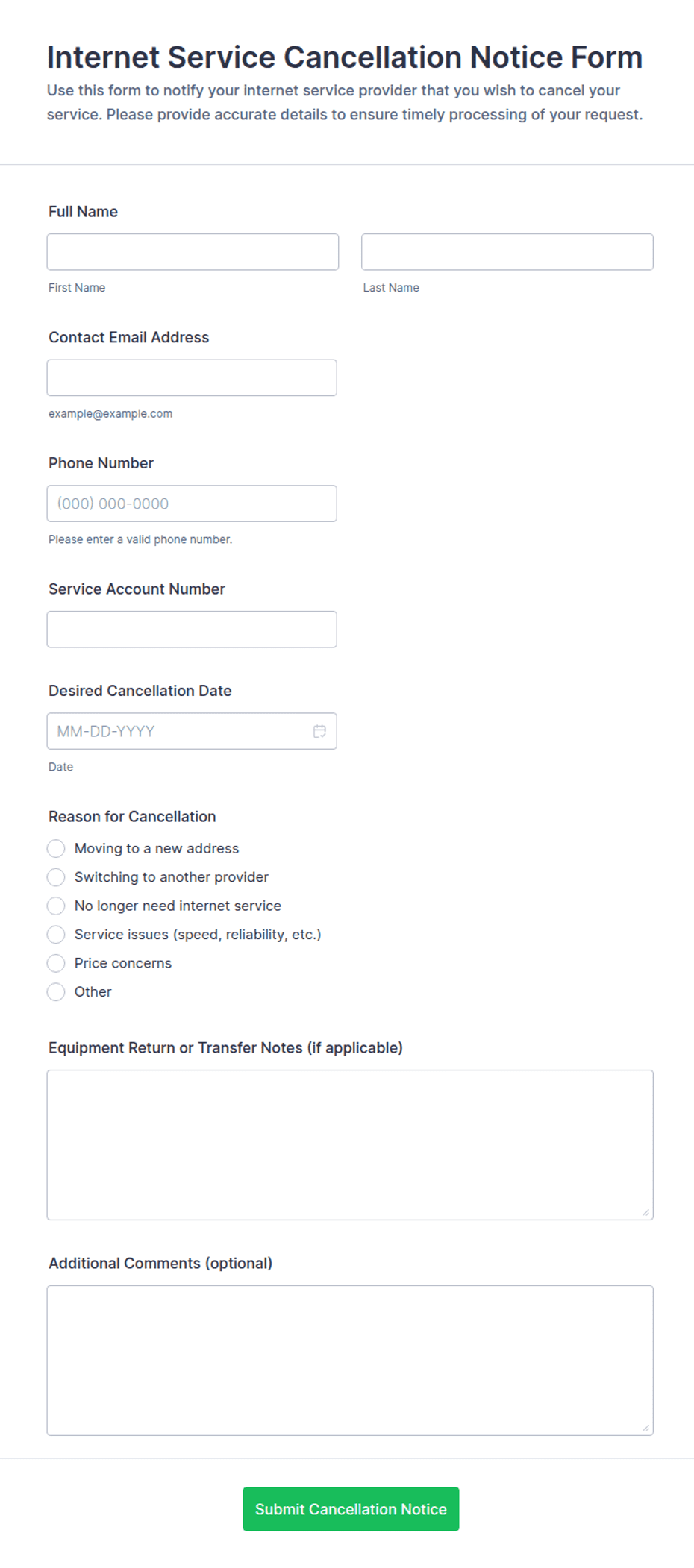Select the Other cancellation reason
694x1568 pixels.
56,992
